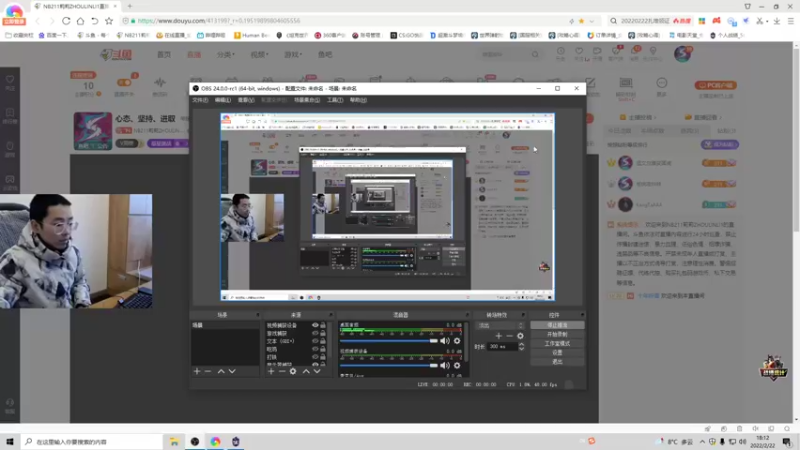Screen dimensions: 800x450
Task: Click the browser address bar URL
Action: 219,21
